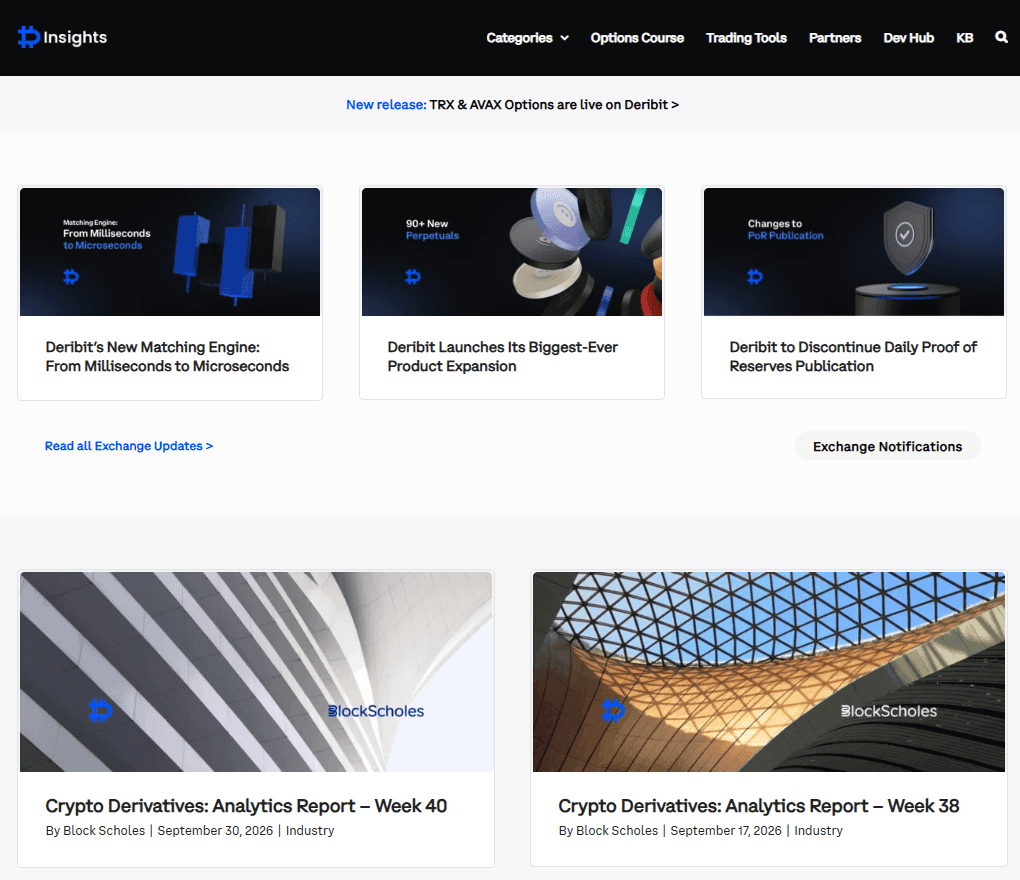Image resolution: width=1020 pixels, height=880 pixels.
Task: Open the Partners nav item
Action: (835, 38)
